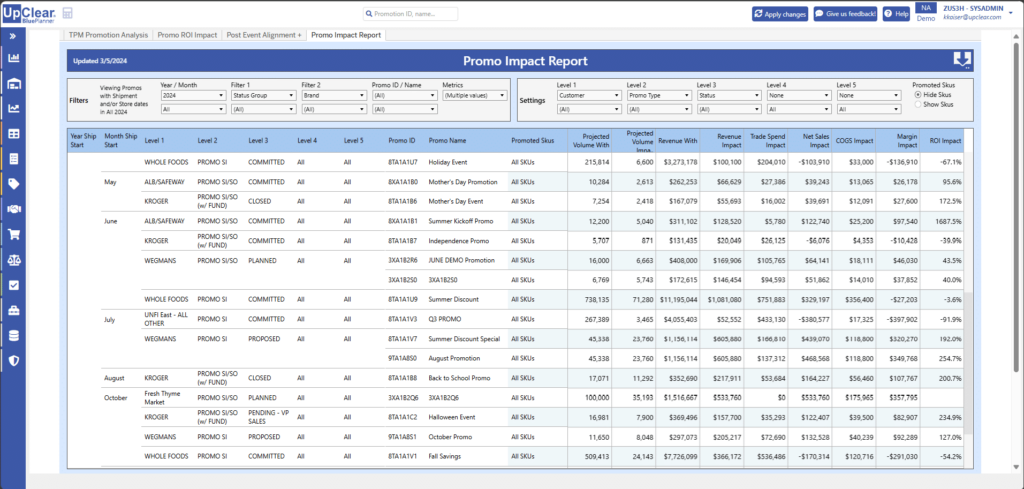Expand the left sidebar with double chevron
The width and height of the screenshot is (1024, 489).
pos(12,36)
